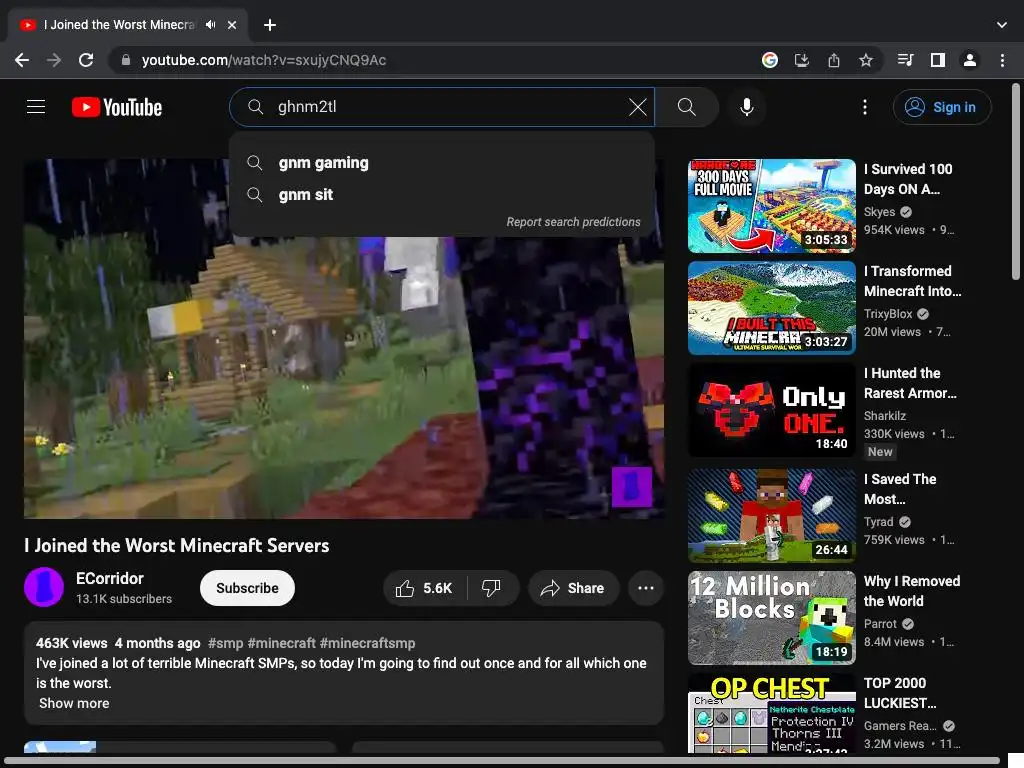Image resolution: width=1024 pixels, height=768 pixels.
Task: Open the Google icon in address bar
Action: [x=770, y=60]
